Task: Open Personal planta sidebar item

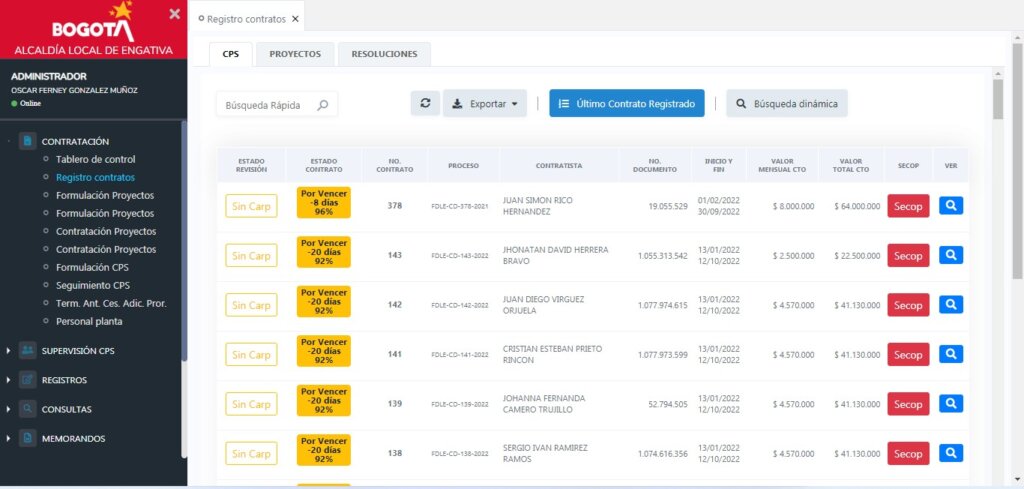Action: (x=89, y=321)
